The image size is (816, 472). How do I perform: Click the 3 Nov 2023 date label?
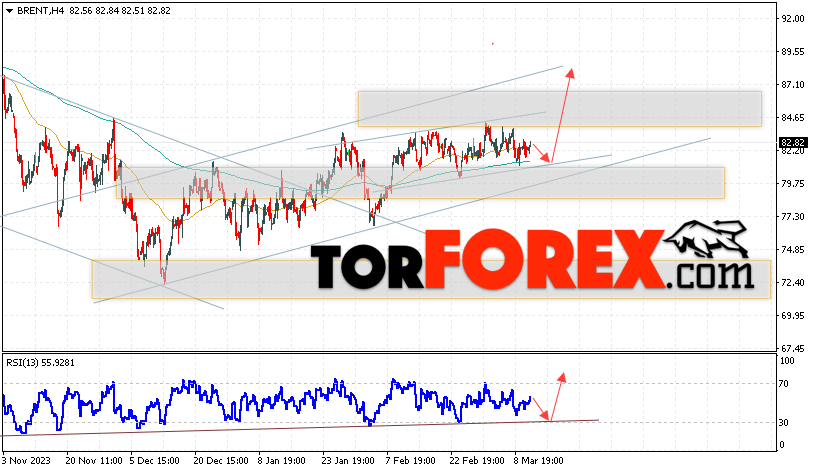tap(27, 461)
